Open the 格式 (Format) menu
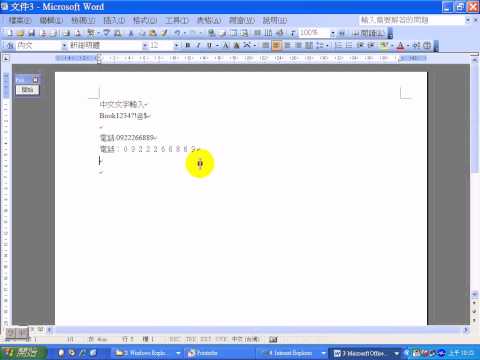This screenshot has height=360, width=480. pos(145,21)
